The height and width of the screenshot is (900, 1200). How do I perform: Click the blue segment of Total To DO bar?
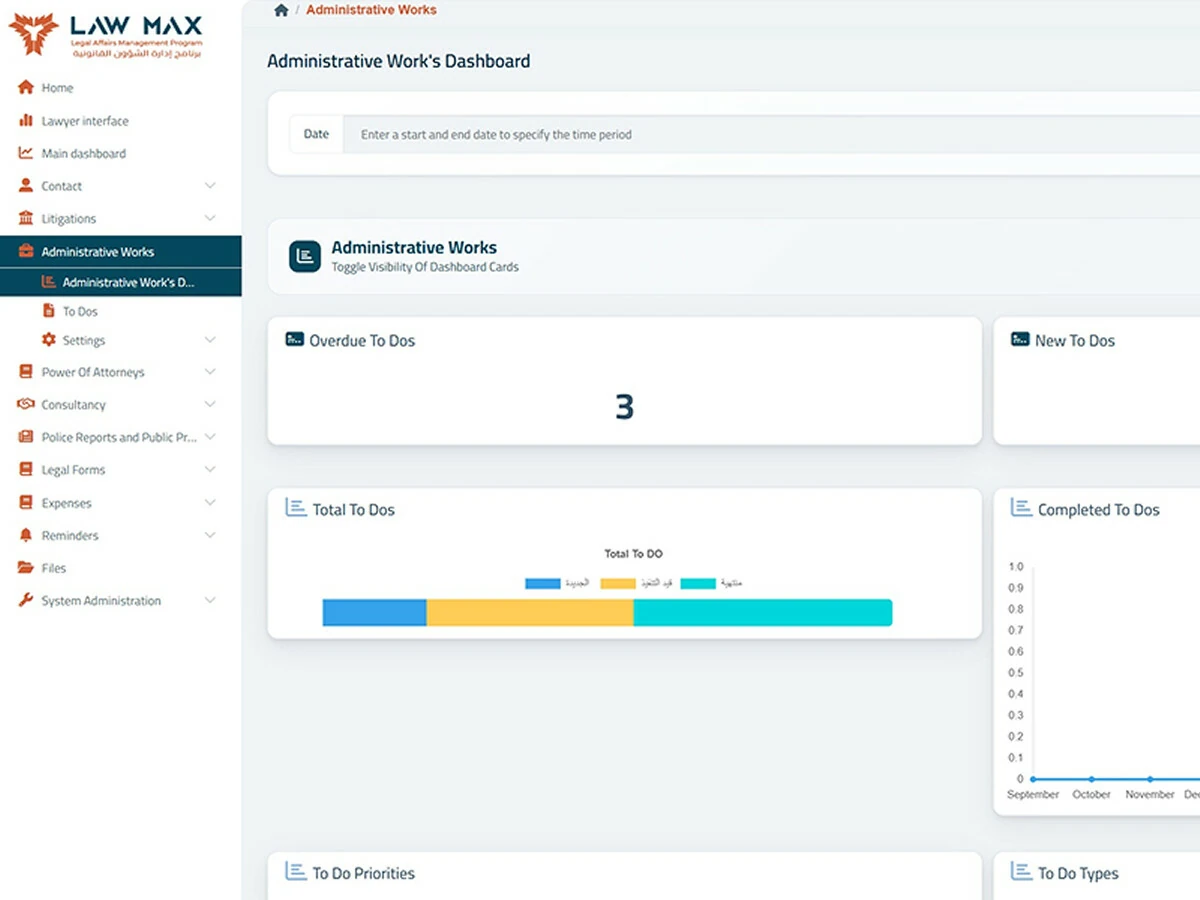[x=375, y=613]
